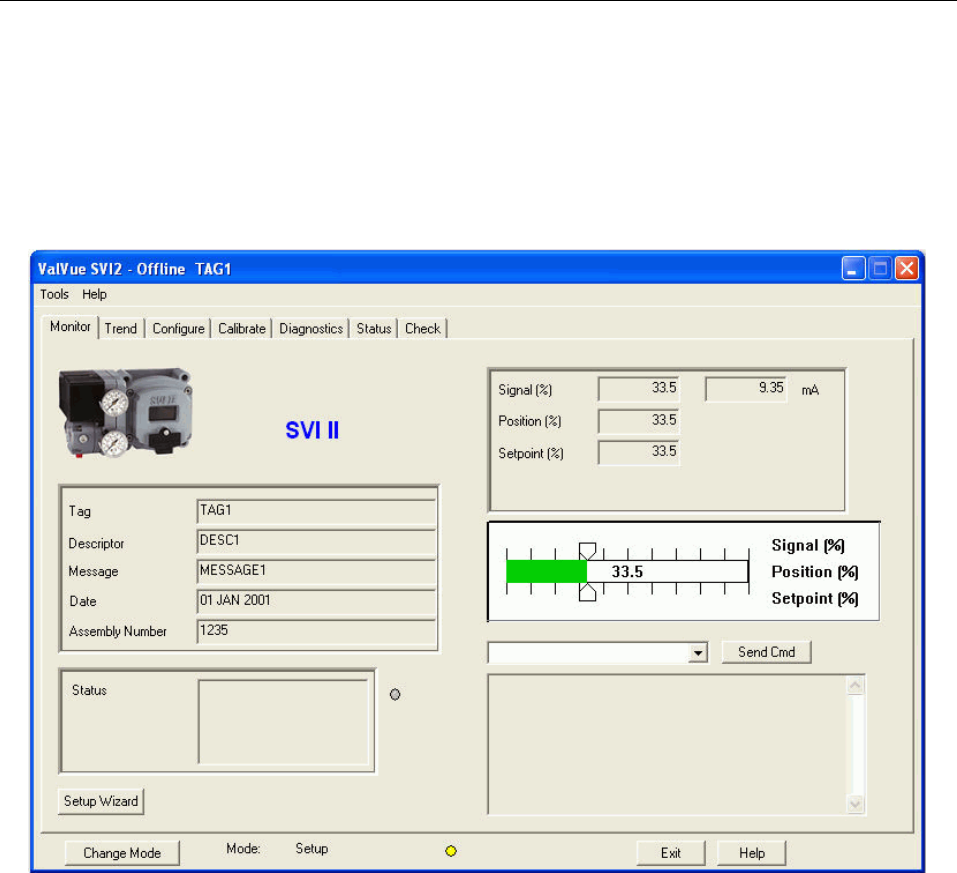Click the Assembly Number label

[118, 632]
